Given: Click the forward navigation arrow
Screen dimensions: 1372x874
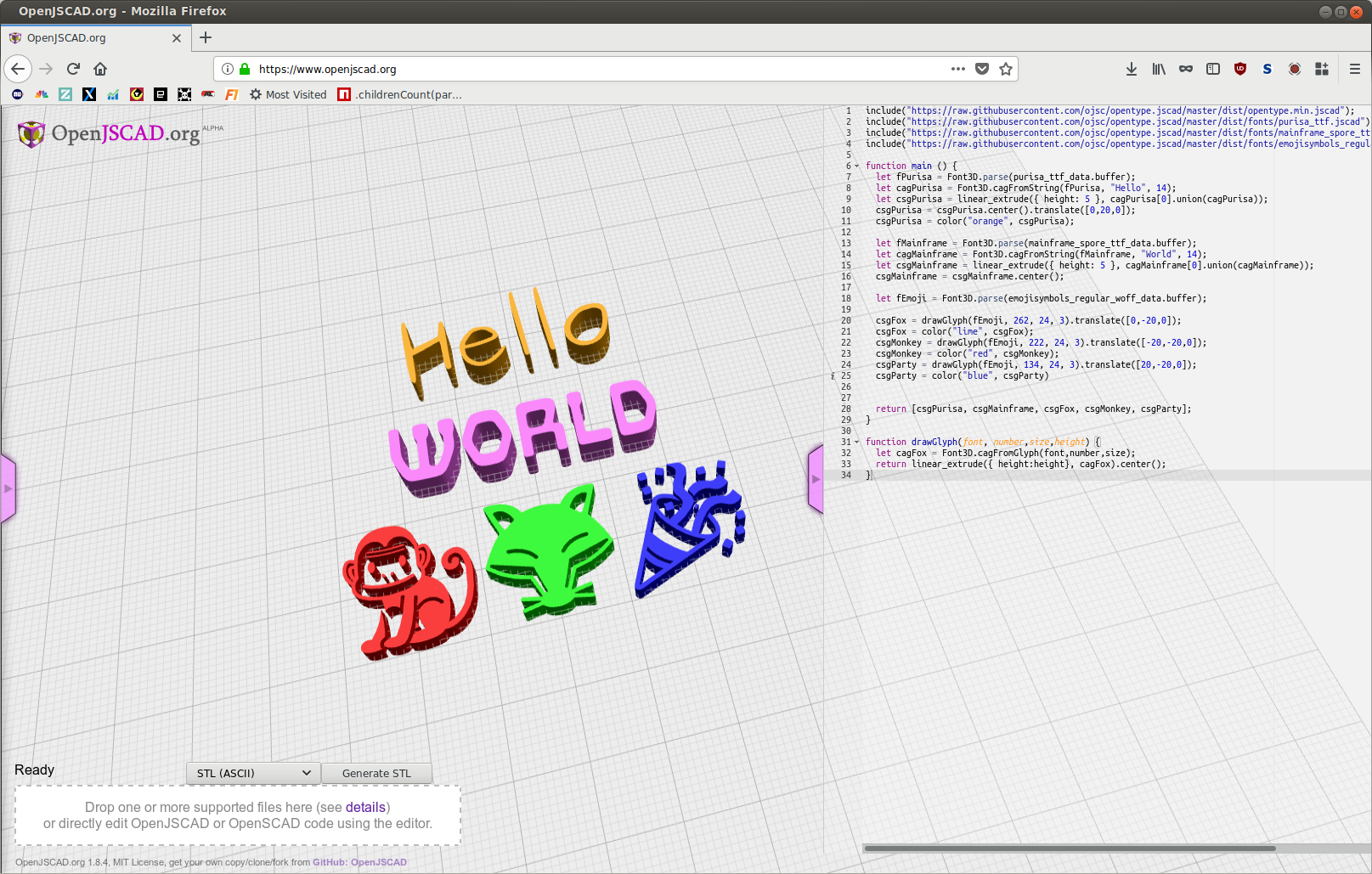Looking at the screenshot, I should pyautogui.click(x=46, y=69).
